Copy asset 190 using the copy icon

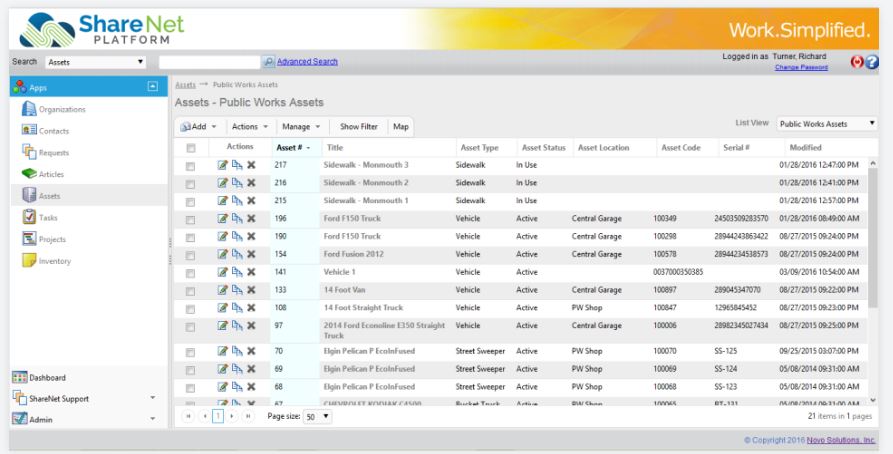point(237,236)
